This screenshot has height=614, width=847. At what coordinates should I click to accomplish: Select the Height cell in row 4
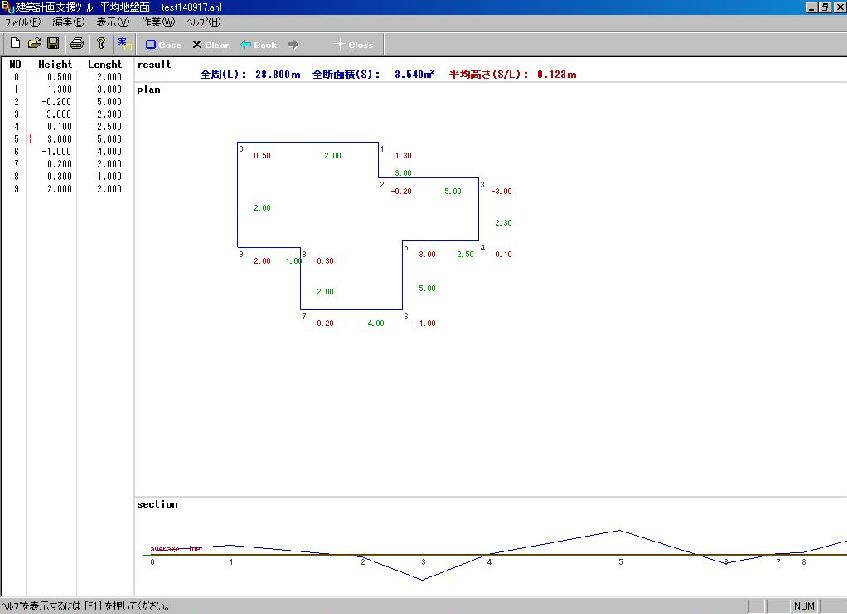point(59,126)
